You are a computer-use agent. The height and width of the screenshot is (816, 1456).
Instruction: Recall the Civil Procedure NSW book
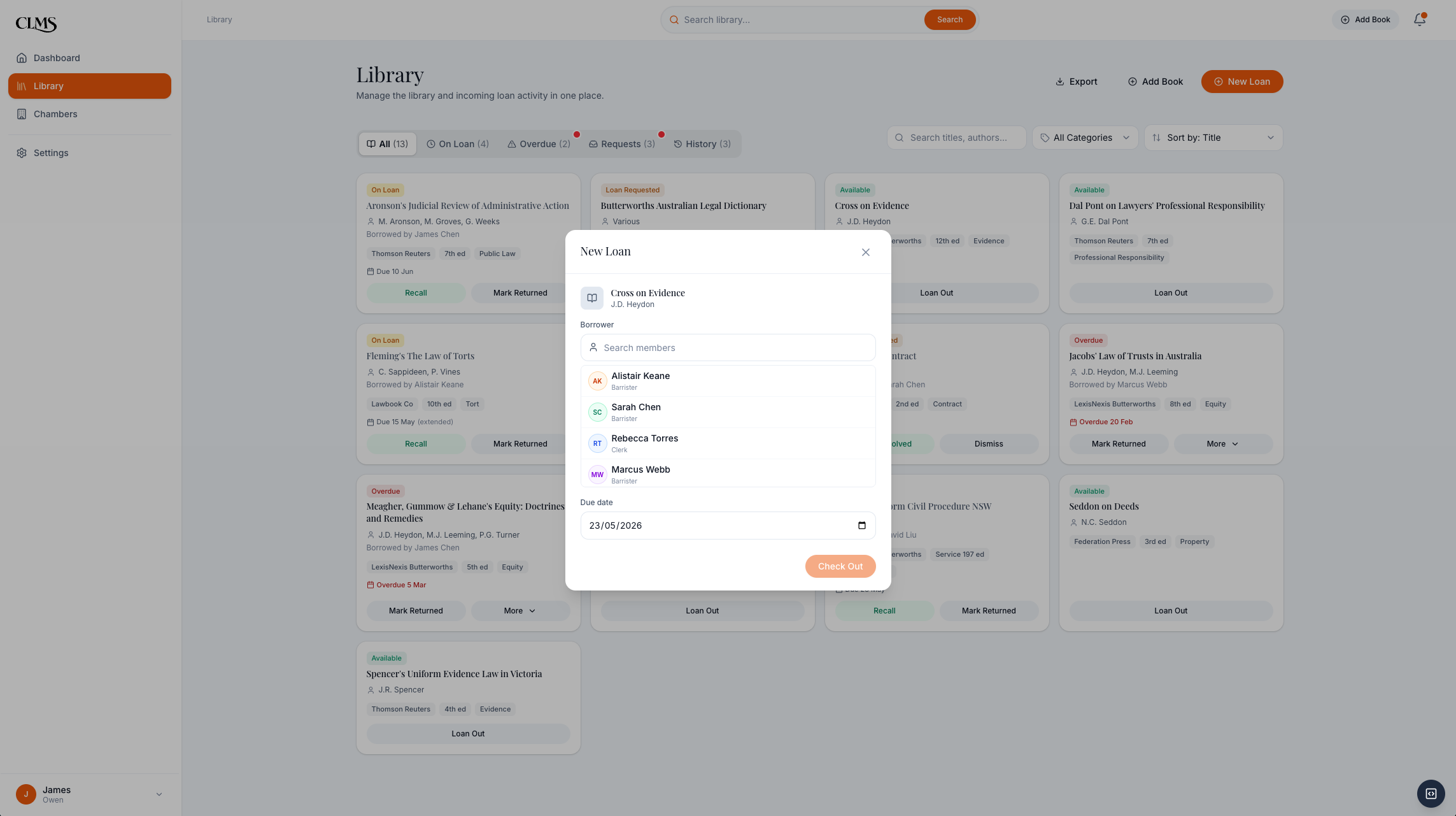click(884, 611)
